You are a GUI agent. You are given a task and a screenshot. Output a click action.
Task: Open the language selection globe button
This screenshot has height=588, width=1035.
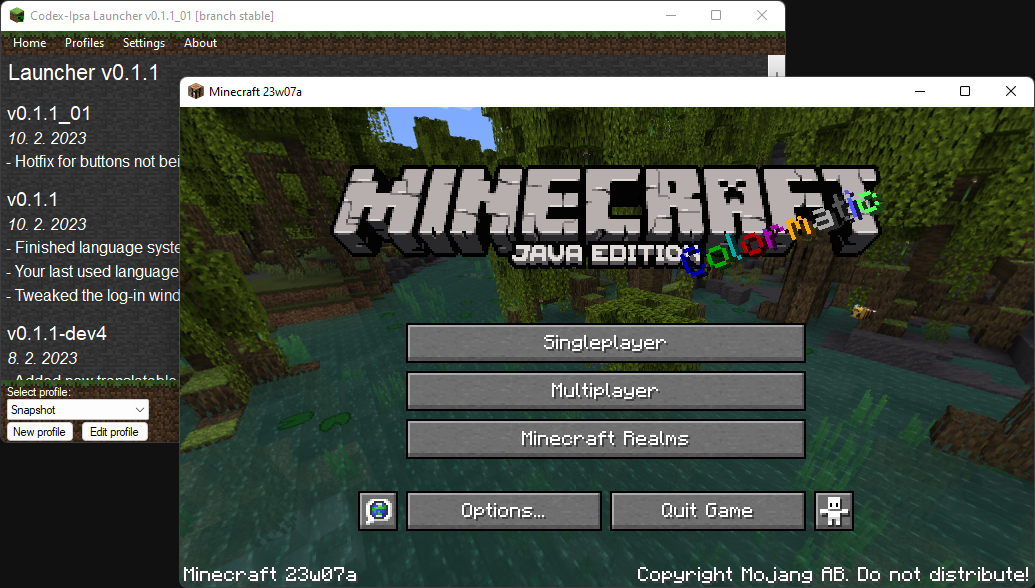coord(378,511)
